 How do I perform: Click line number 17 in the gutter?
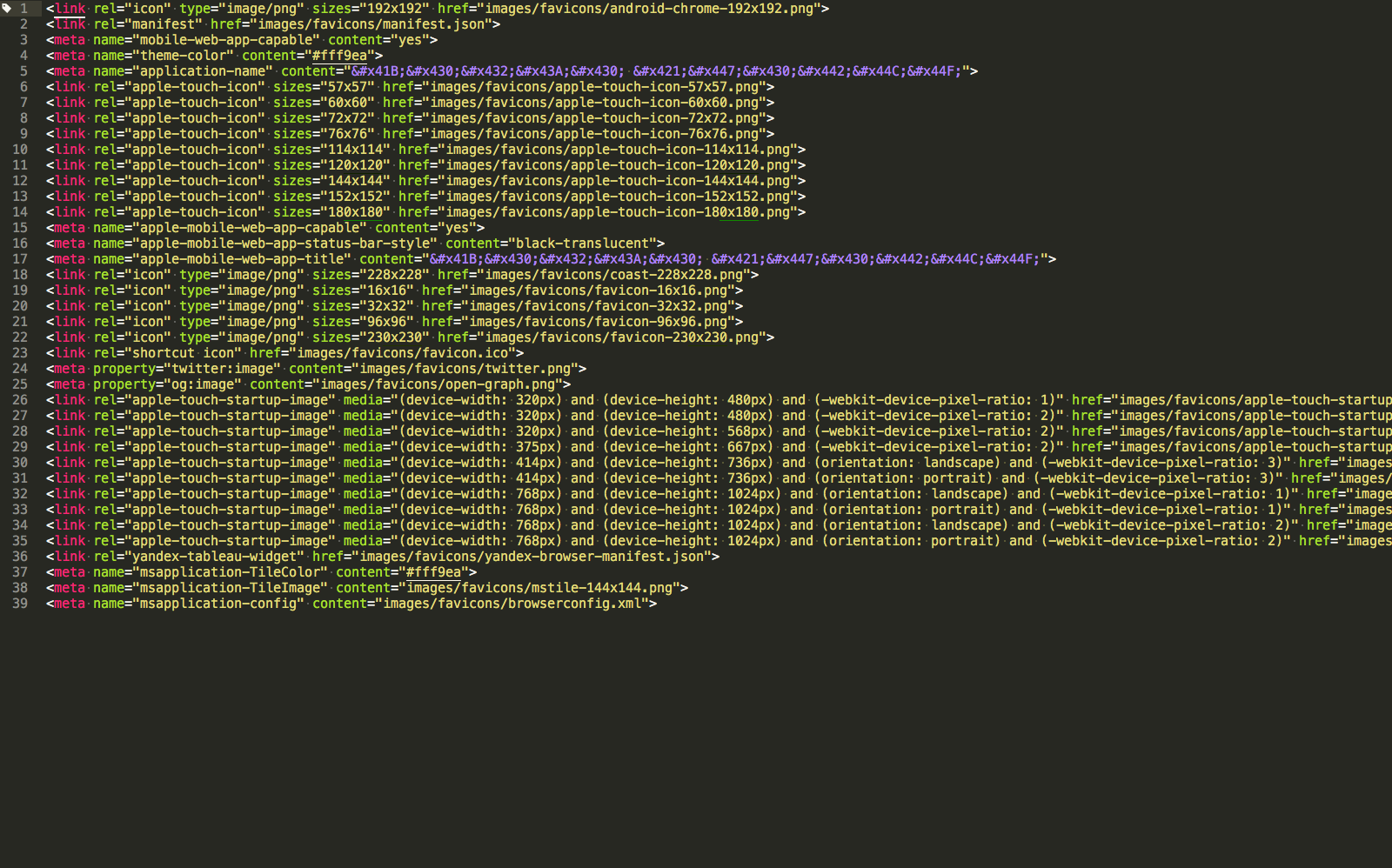pyautogui.click(x=20, y=259)
